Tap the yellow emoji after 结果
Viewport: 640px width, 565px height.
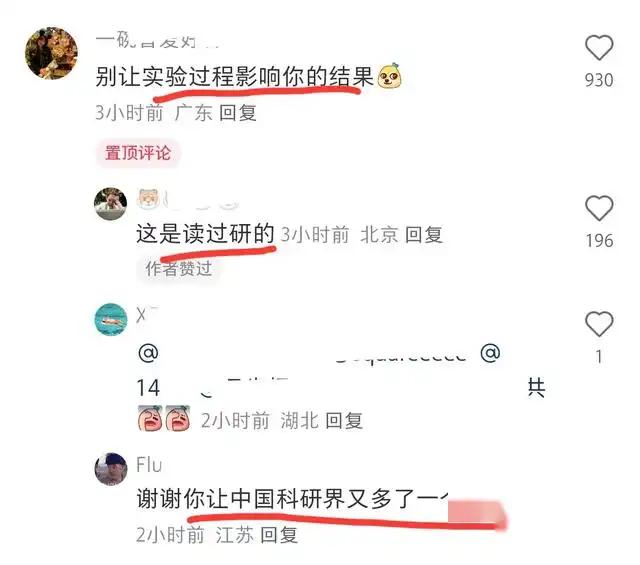click(x=389, y=76)
